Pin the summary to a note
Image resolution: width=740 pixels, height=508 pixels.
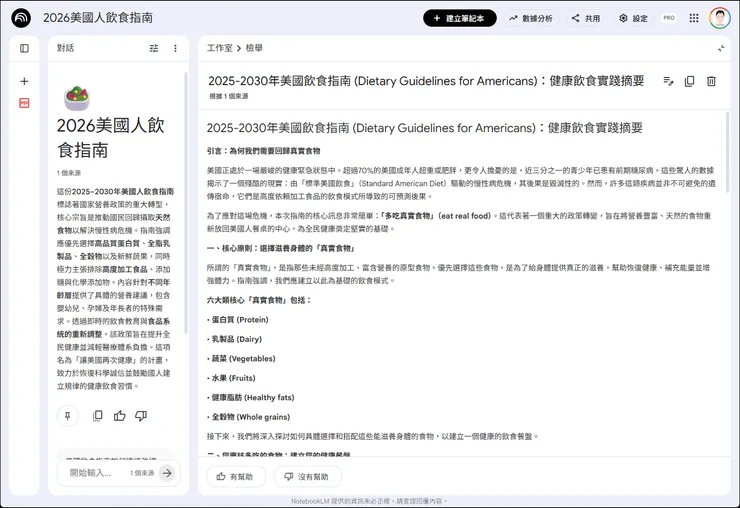tap(67, 416)
